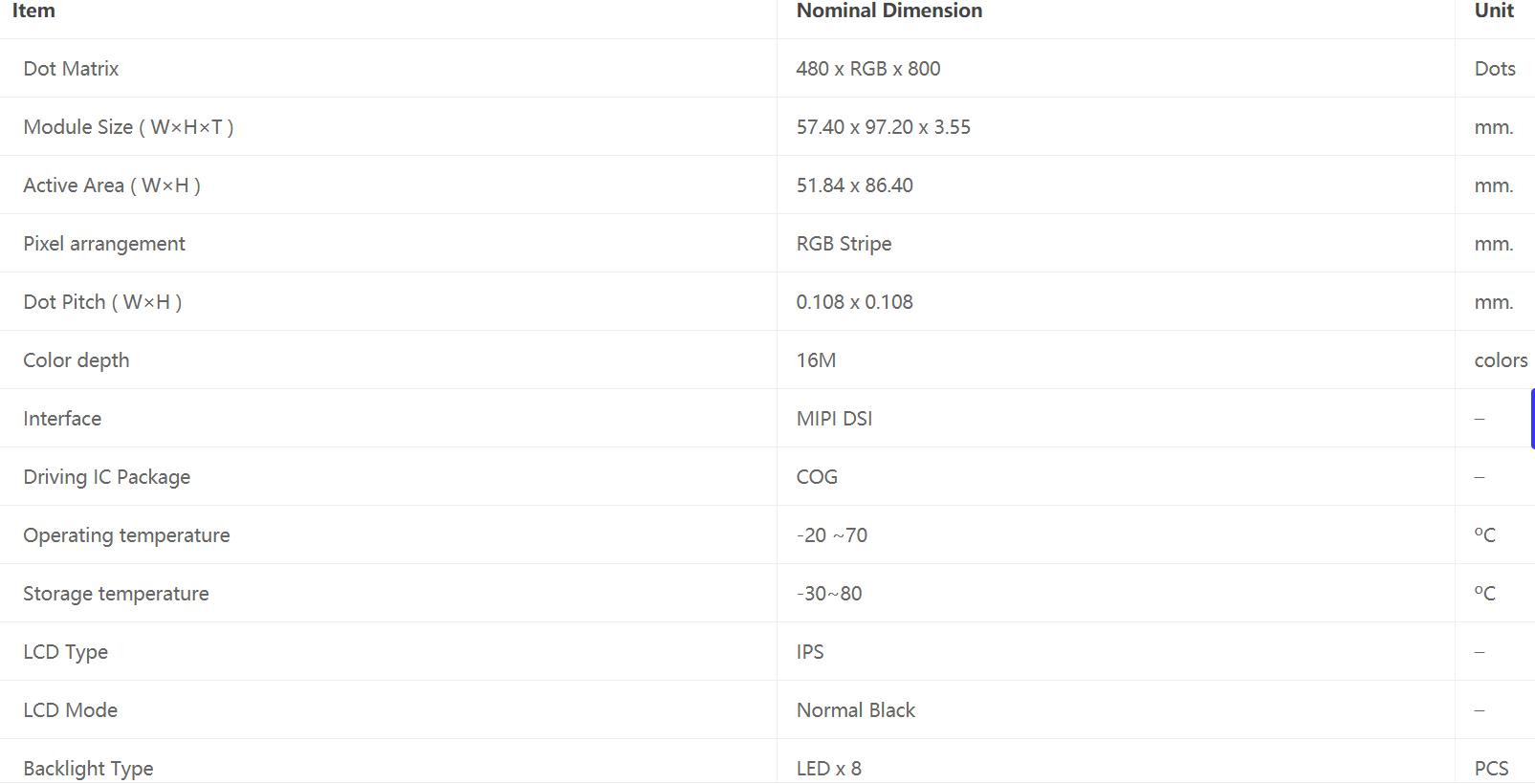Select the Active Area row label

(112, 185)
